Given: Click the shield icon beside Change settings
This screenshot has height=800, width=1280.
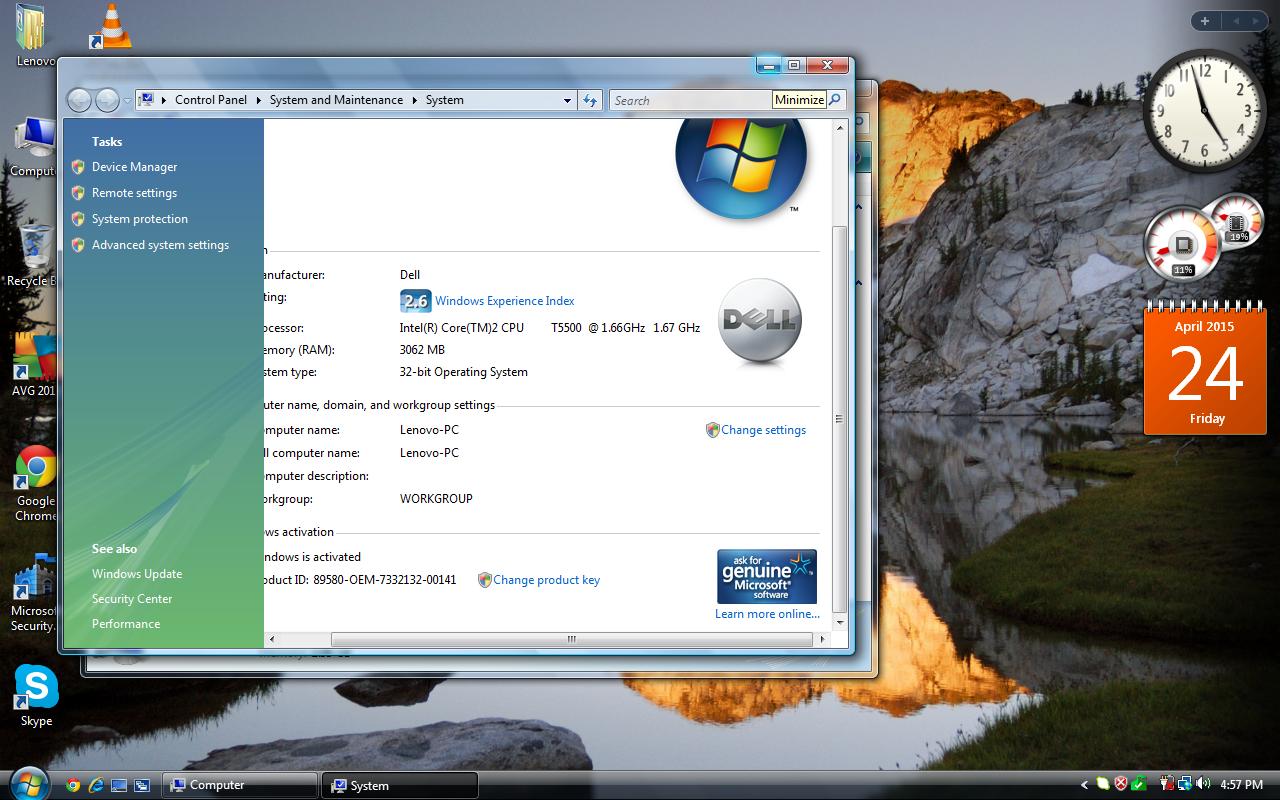Looking at the screenshot, I should (x=712, y=430).
